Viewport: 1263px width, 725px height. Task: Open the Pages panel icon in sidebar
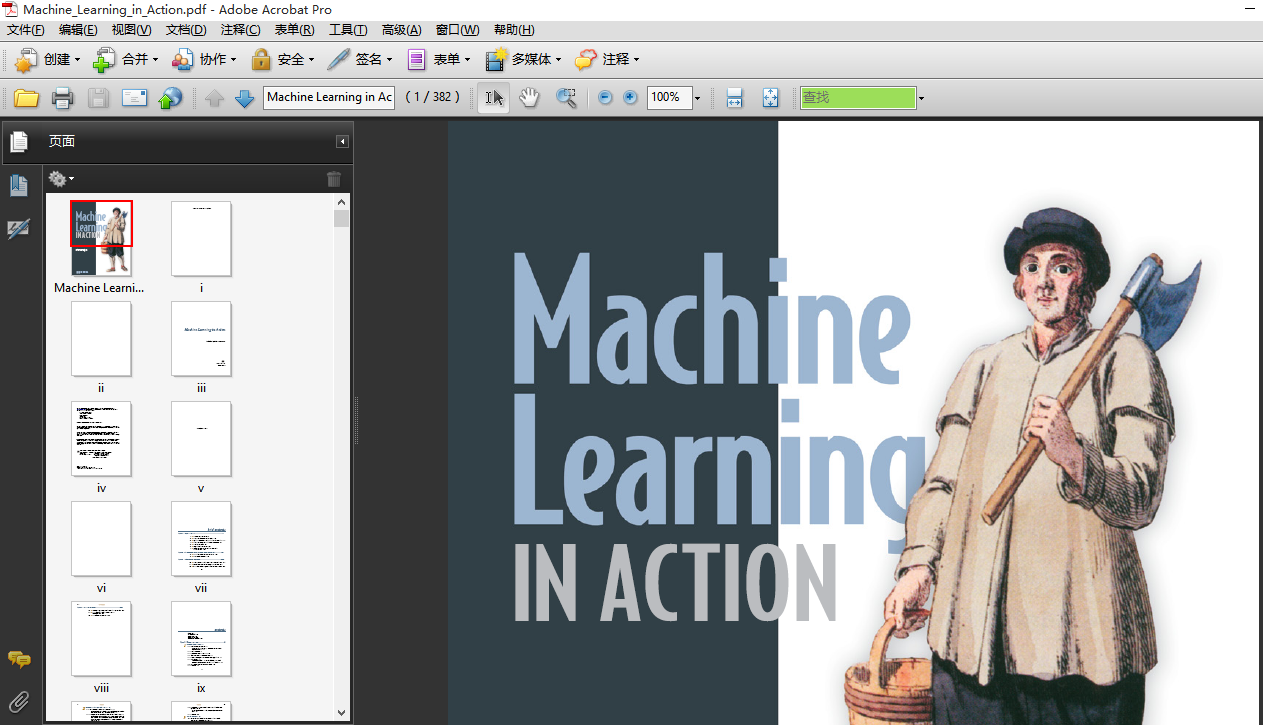click(x=18, y=142)
